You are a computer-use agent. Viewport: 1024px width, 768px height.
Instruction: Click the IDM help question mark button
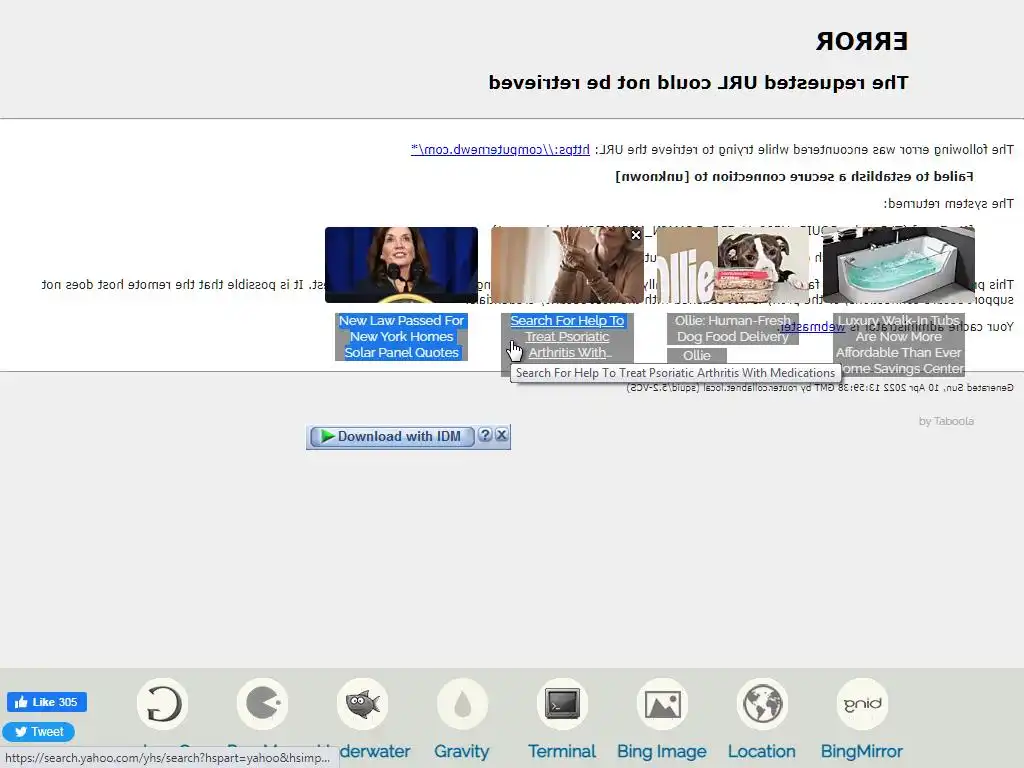pyautogui.click(x=485, y=435)
